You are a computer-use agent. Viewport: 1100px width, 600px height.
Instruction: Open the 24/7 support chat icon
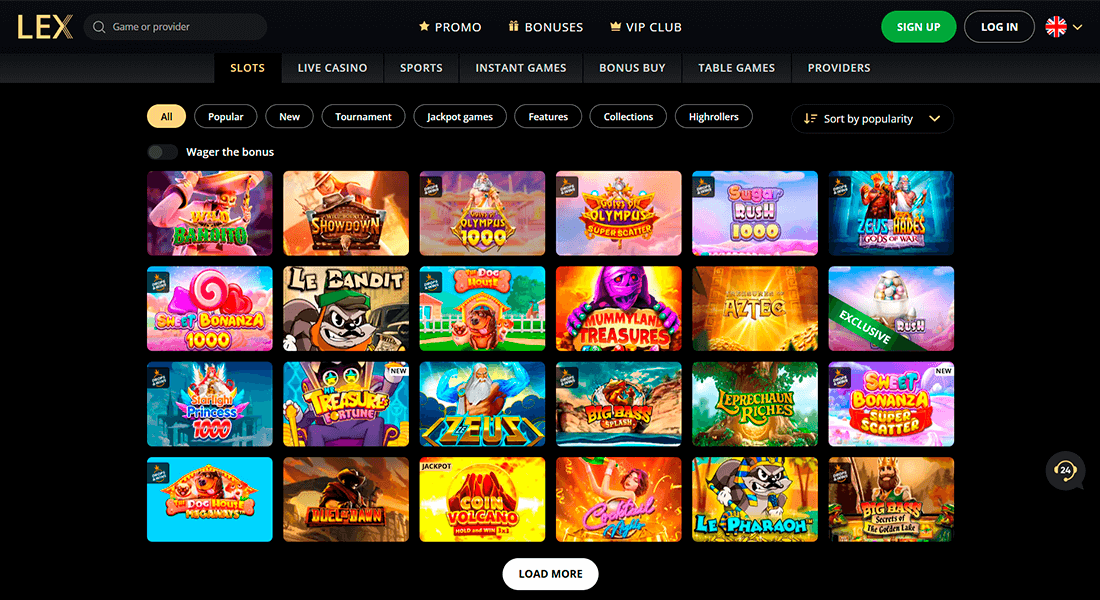pyautogui.click(x=1065, y=470)
